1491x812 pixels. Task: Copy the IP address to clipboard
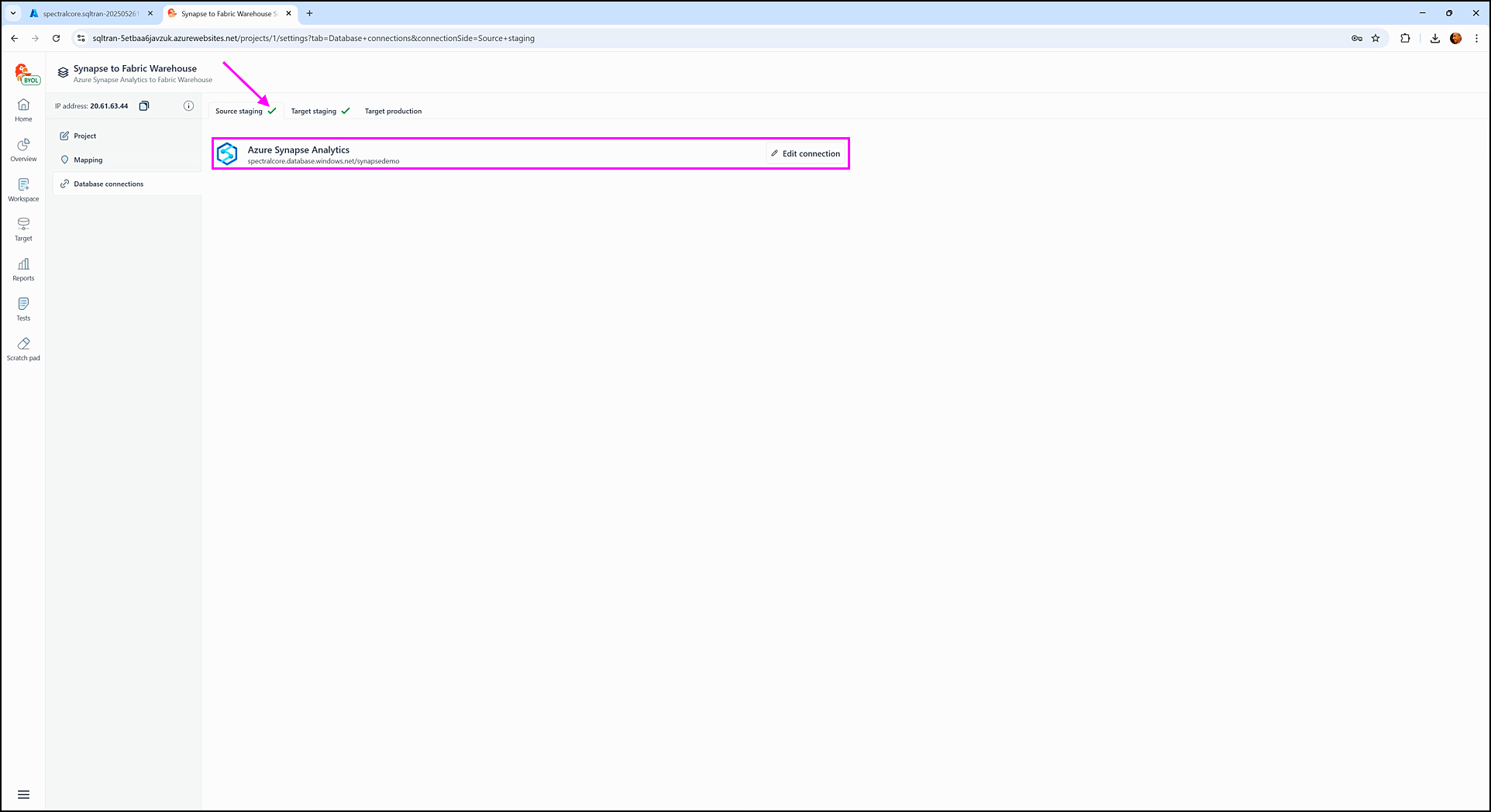tap(144, 106)
